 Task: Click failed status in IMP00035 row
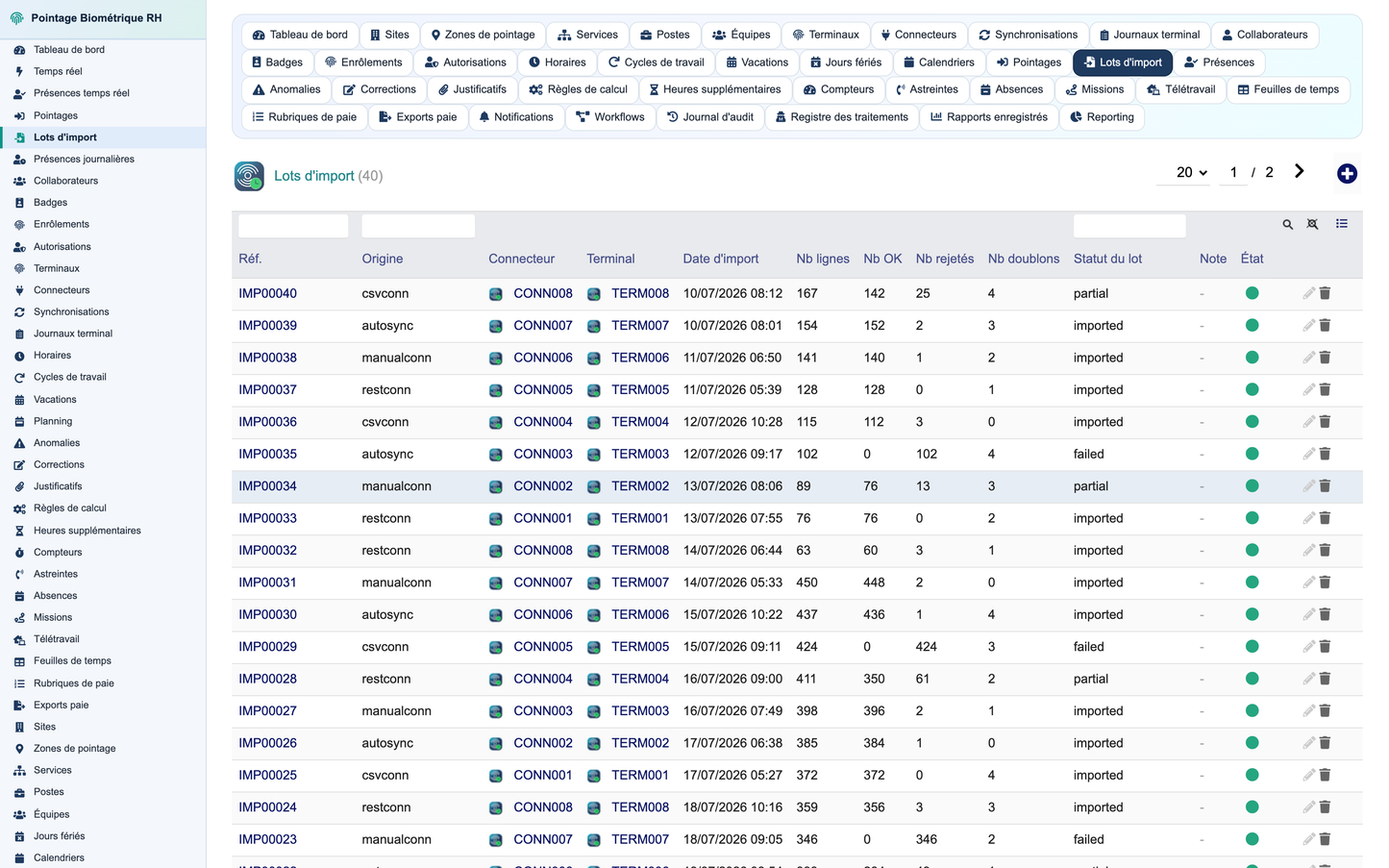click(1089, 454)
